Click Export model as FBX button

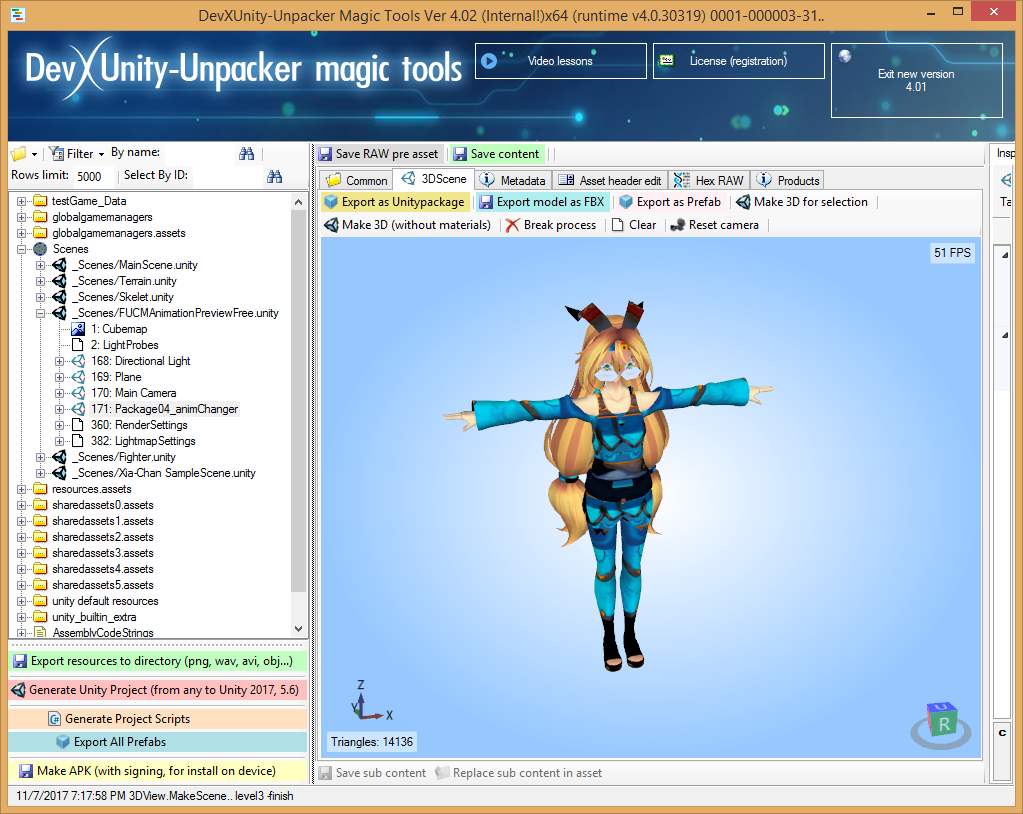(x=541, y=202)
